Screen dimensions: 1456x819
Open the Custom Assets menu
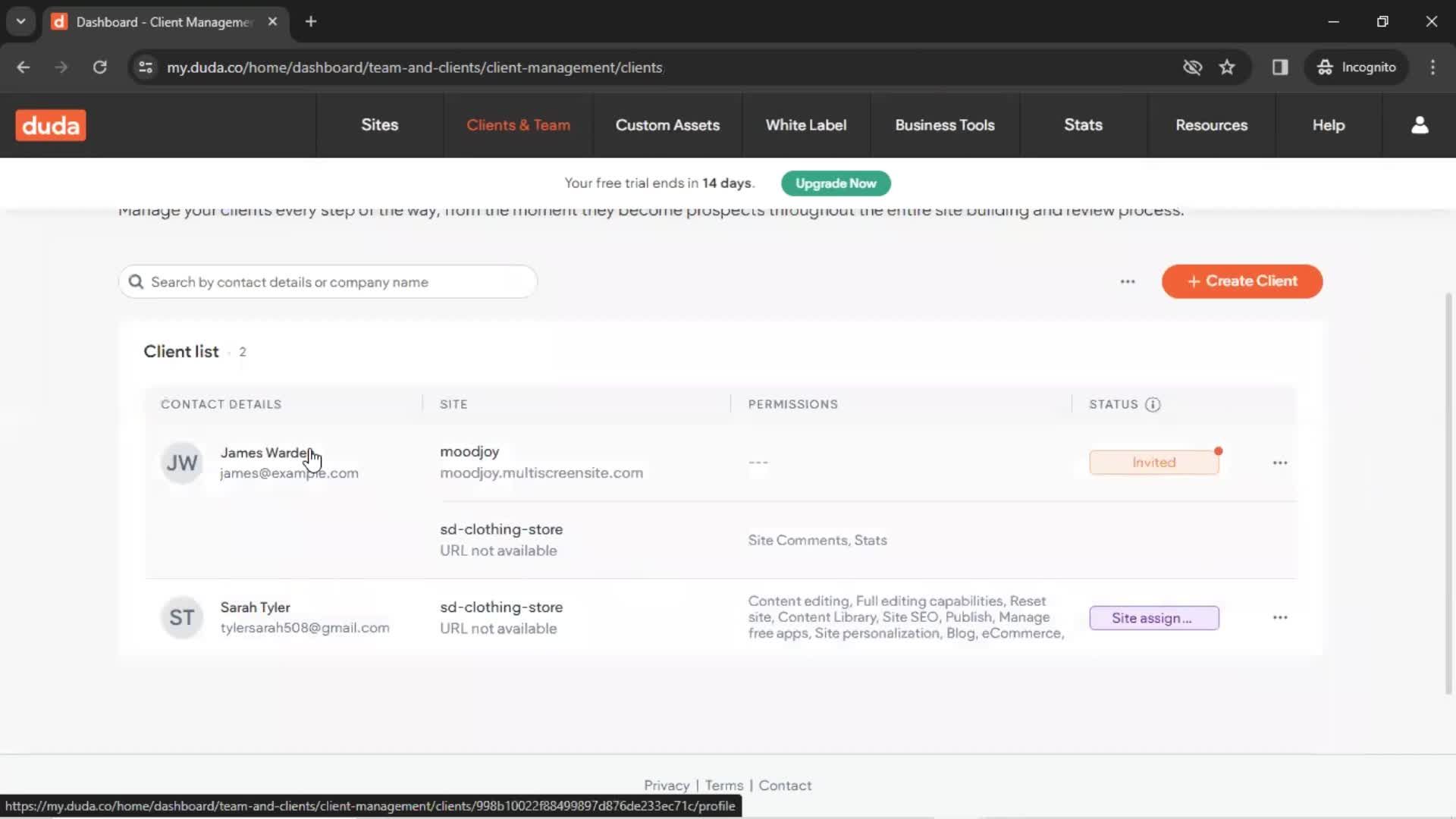click(x=667, y=125)
